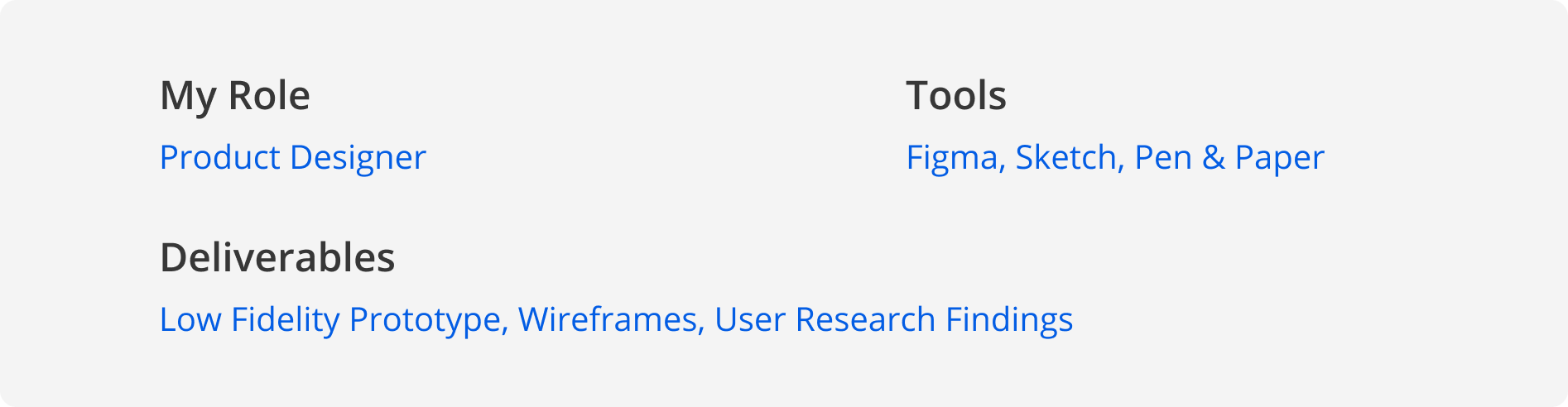Click the word "Findings" under Deliverables
The image size is (1568, 407).
1009,320
